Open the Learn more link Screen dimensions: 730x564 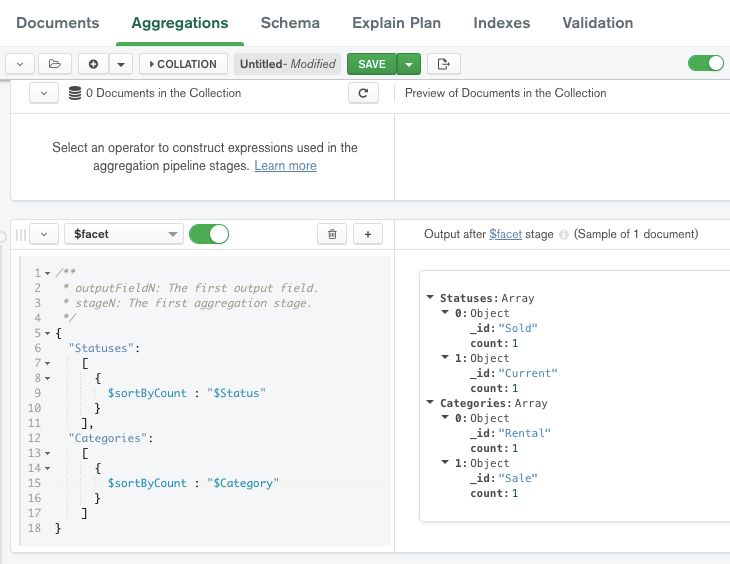pos(285,166)
